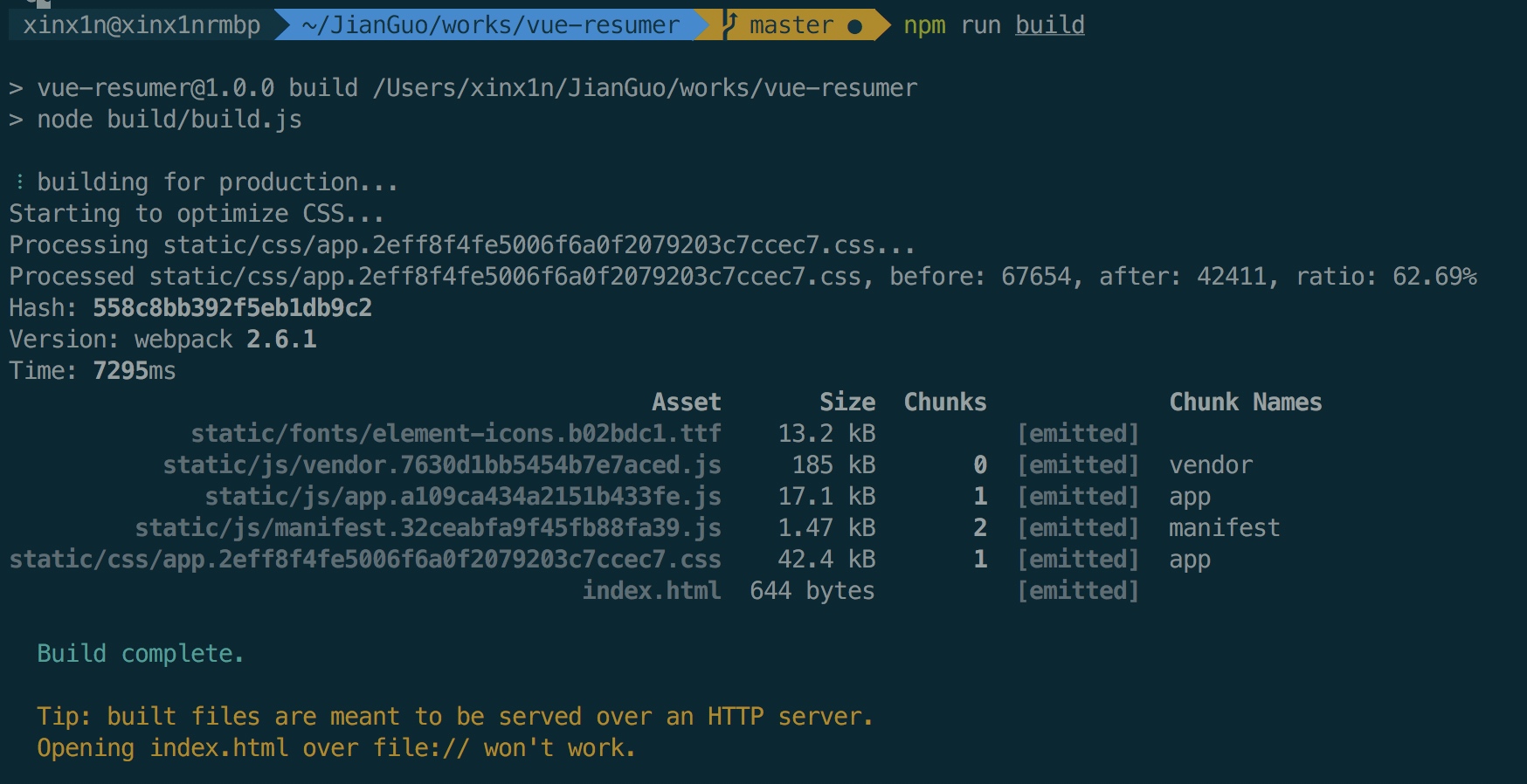Click the npm command word
This screenshot has width=1527, height=784.
924,26
